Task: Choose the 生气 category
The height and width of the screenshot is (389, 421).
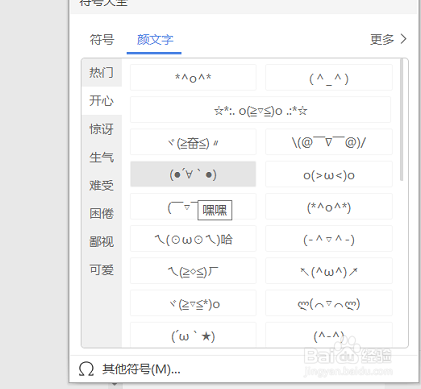Action: tap(102, 157)
